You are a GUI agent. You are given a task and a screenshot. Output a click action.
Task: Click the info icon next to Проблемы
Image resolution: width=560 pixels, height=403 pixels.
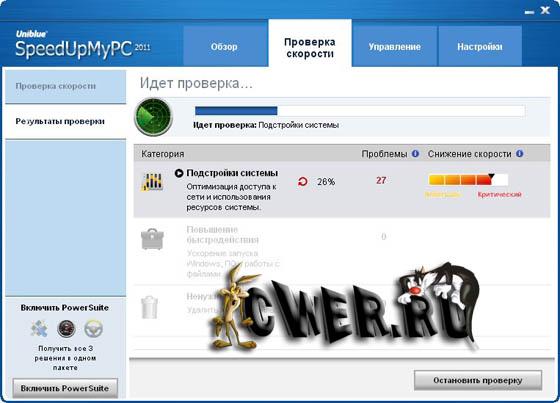(415, 154)
